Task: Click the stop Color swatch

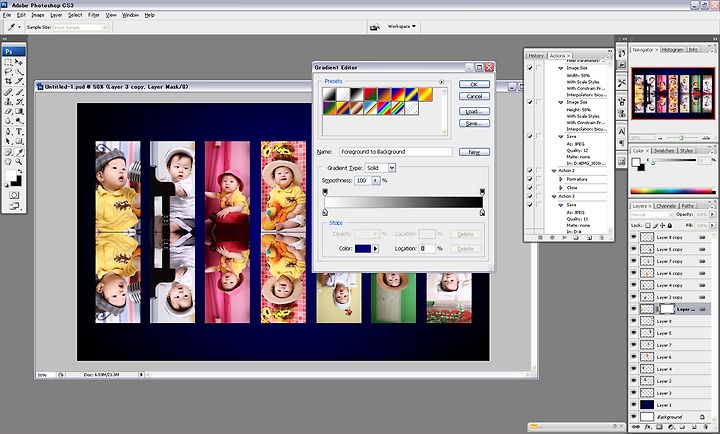Action: click(363, 248)
